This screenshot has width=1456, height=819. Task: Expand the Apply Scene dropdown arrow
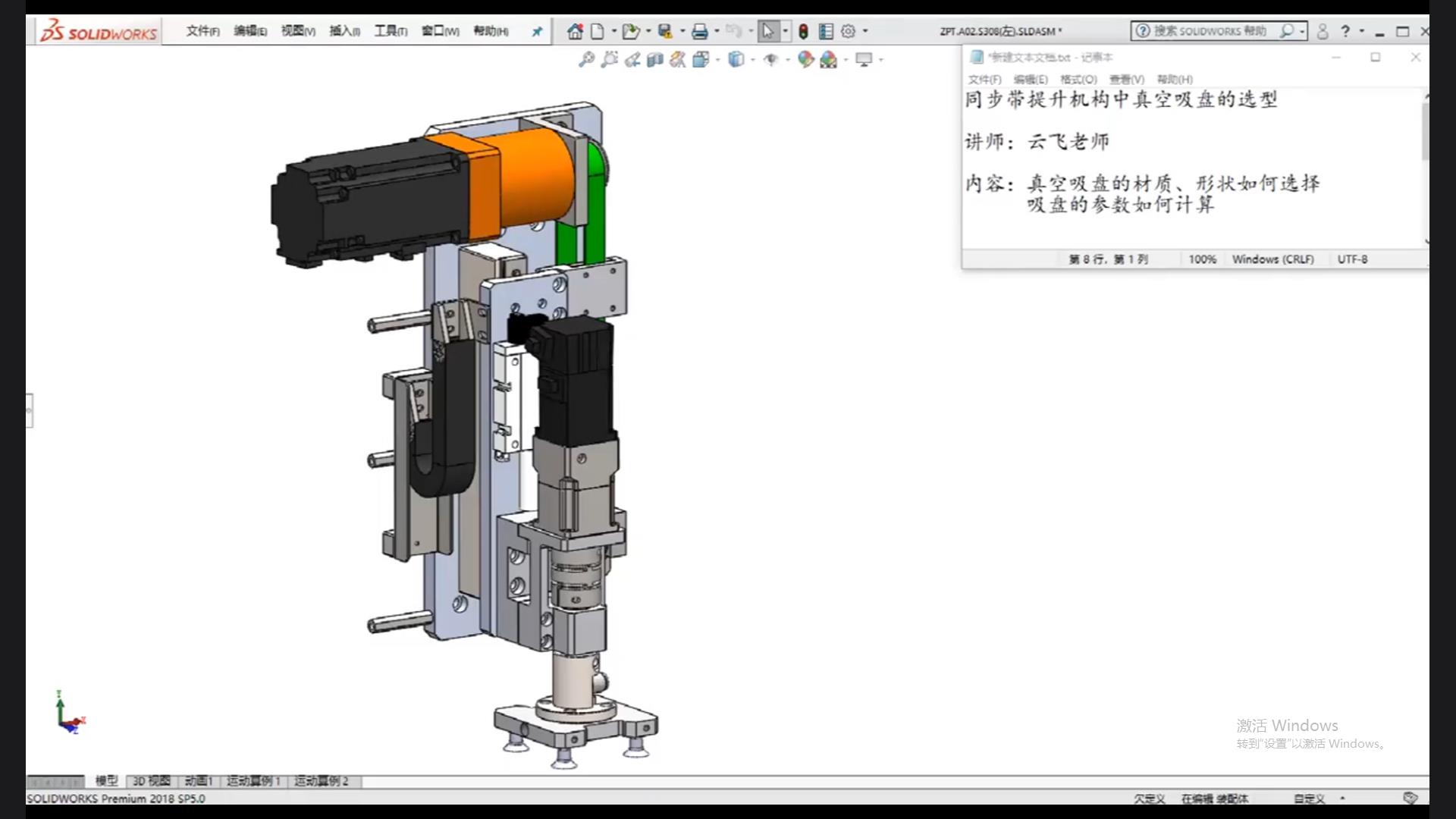[846, 59]
